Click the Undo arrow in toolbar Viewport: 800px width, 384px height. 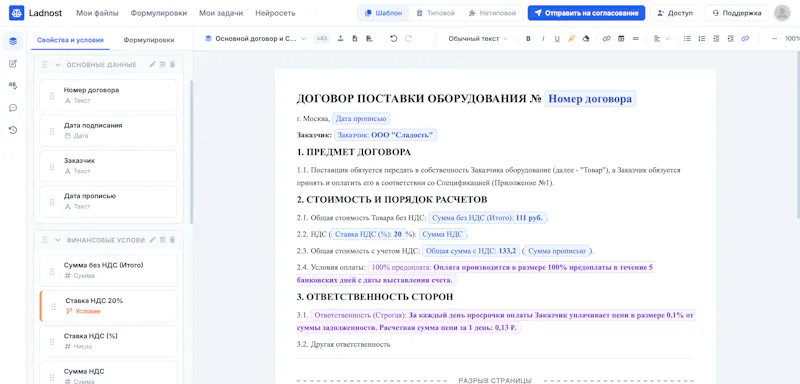393,38
